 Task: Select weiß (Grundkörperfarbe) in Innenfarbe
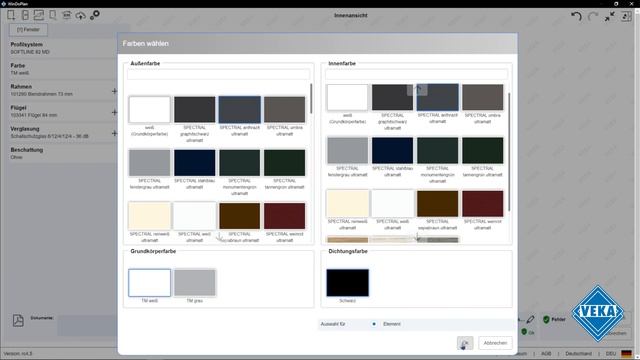[x=347, y=97]
